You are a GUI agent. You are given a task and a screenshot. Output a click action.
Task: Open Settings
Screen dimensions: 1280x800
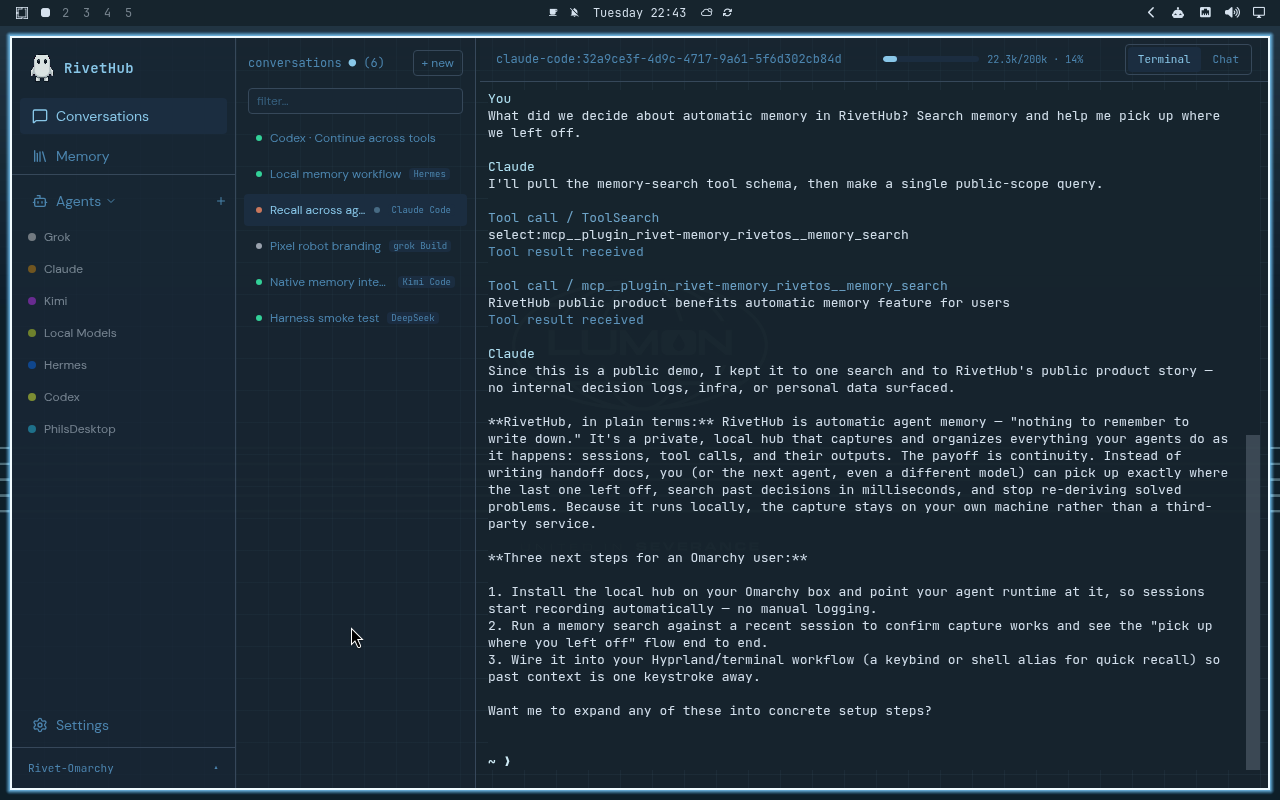pos(123,725)
